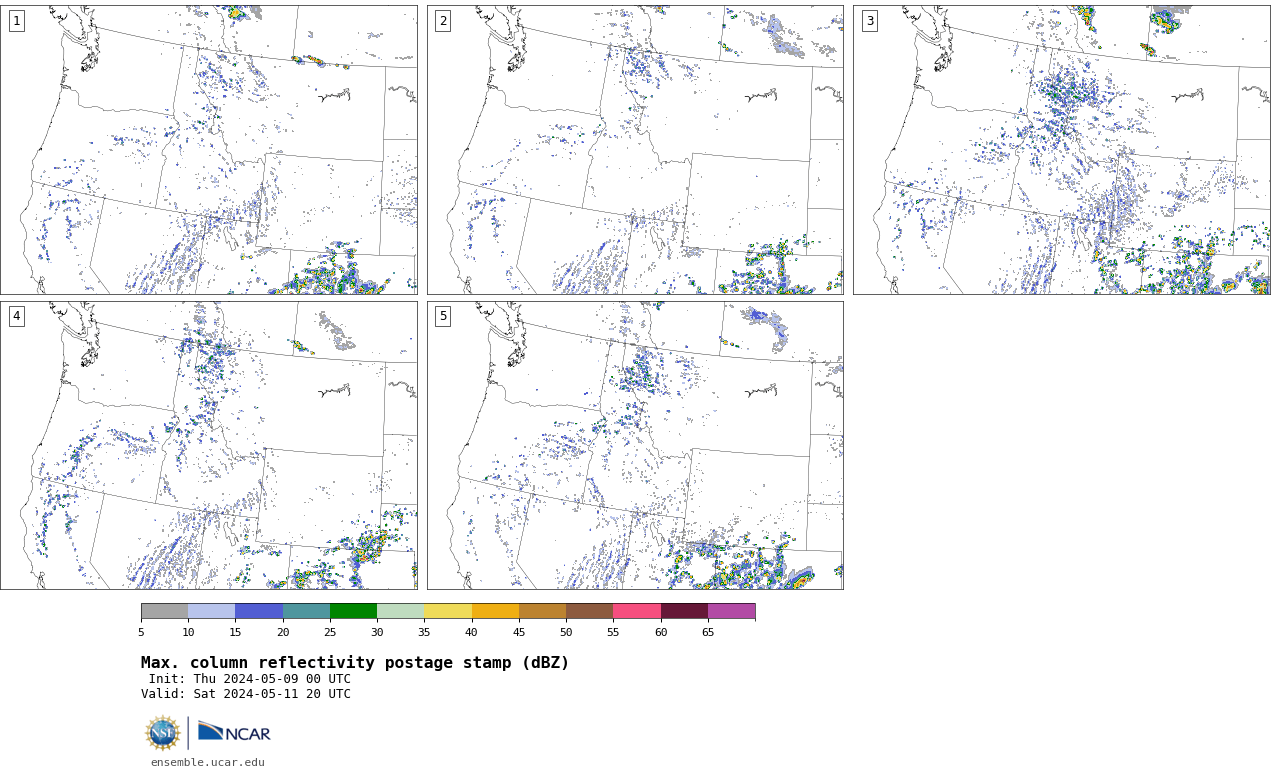Click the light lavender 10-15 dBZ swatch
1280x773 pixels.
(x=212, y=611)
